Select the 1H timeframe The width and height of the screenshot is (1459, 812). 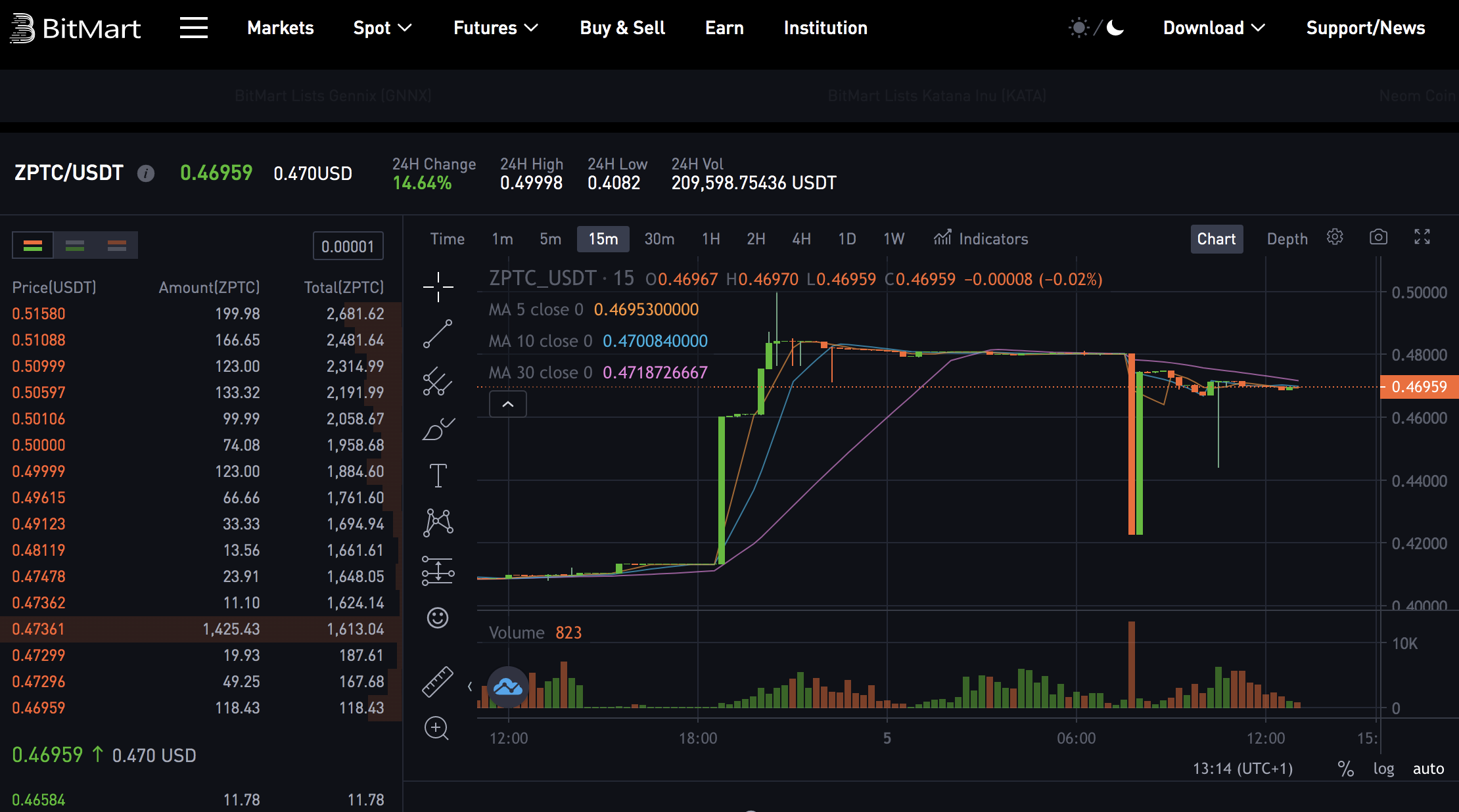point(710,239)
